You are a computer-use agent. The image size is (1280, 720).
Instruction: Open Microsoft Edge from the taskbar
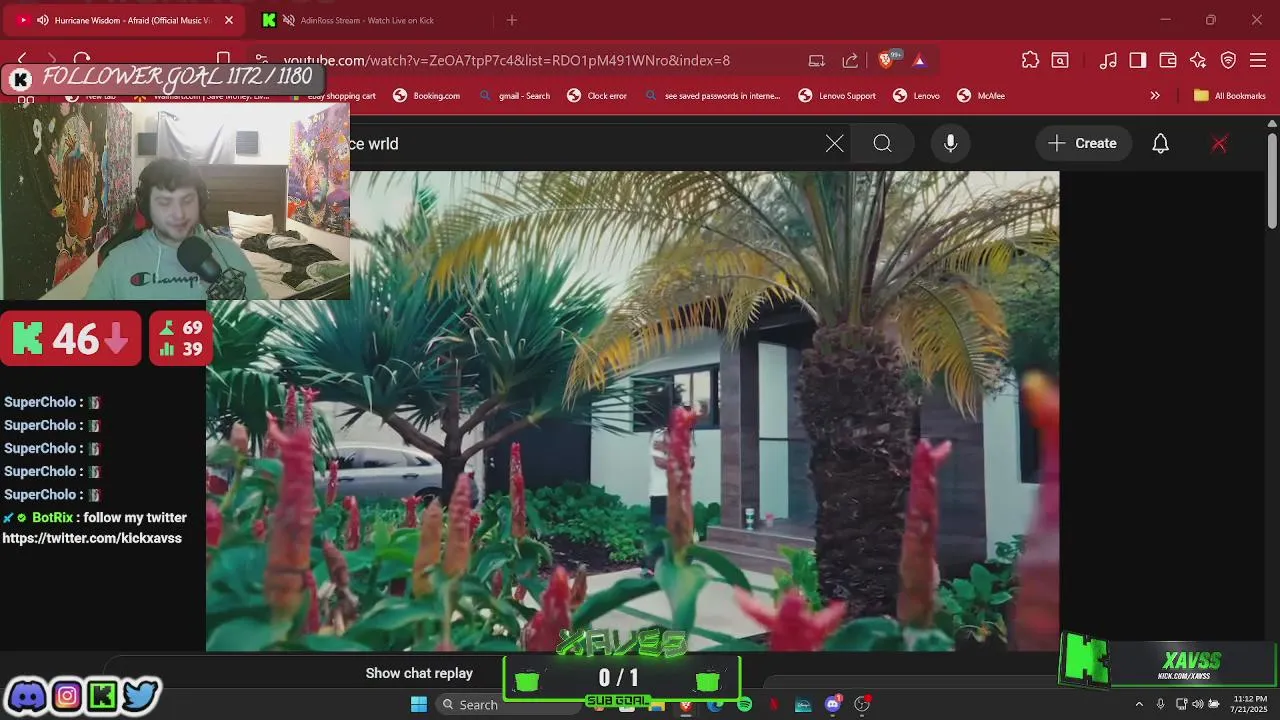click(x=715, y=705)
